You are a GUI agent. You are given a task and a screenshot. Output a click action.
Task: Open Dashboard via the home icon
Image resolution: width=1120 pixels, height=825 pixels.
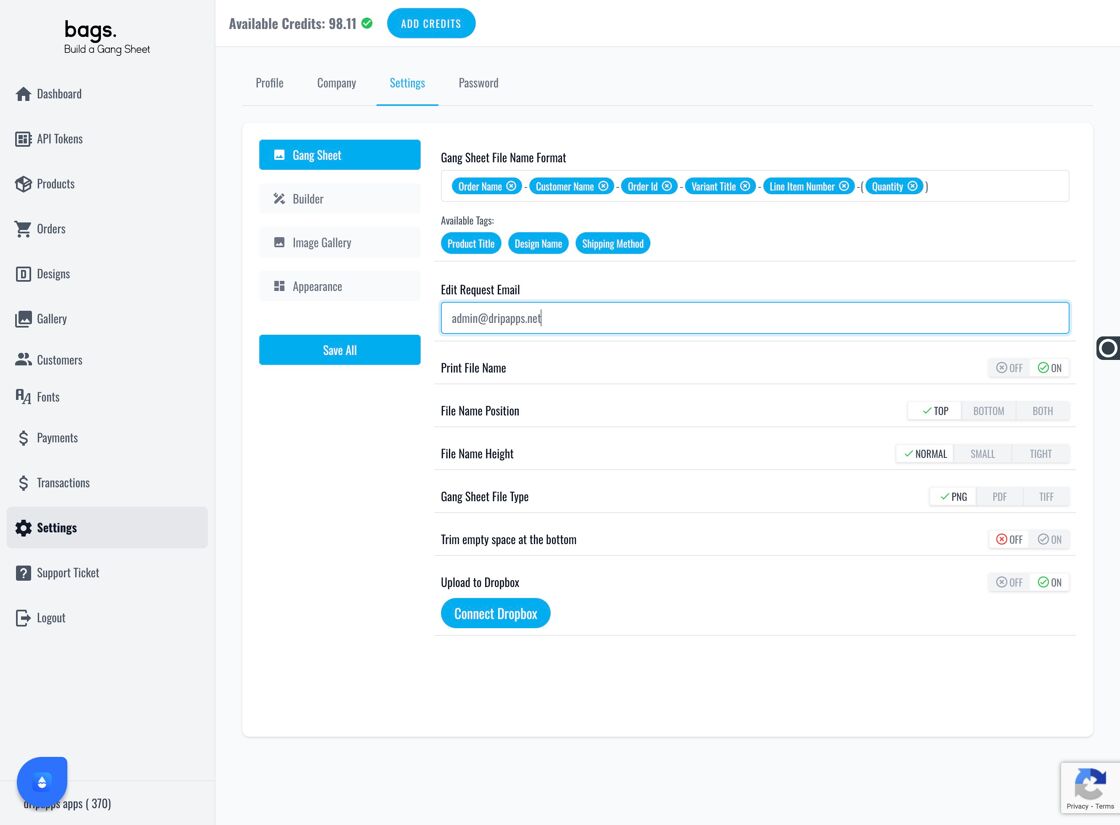(x=24, y=94)
